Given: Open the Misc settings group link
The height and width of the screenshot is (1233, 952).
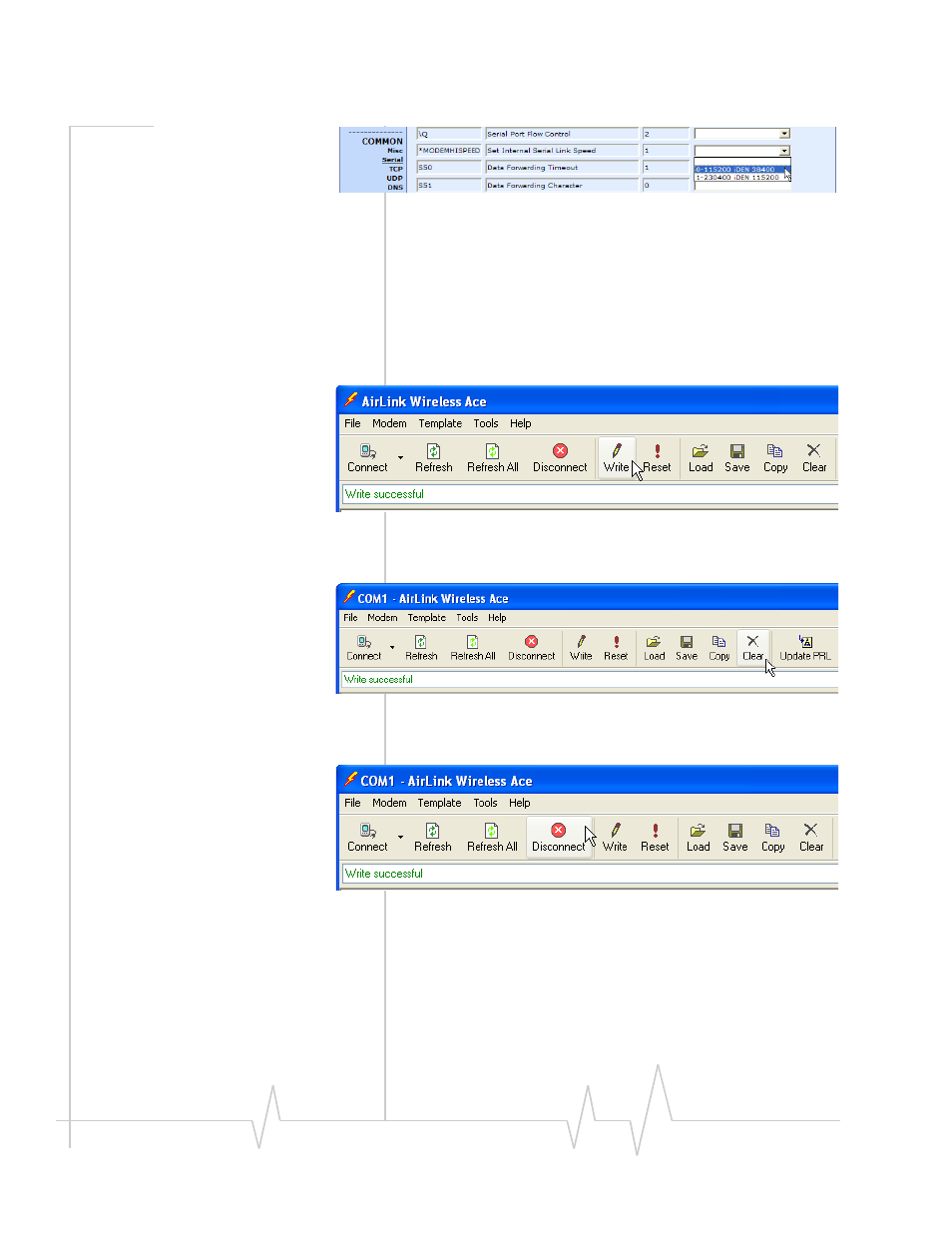Looking at the screenshot, I should coord(395,151).
